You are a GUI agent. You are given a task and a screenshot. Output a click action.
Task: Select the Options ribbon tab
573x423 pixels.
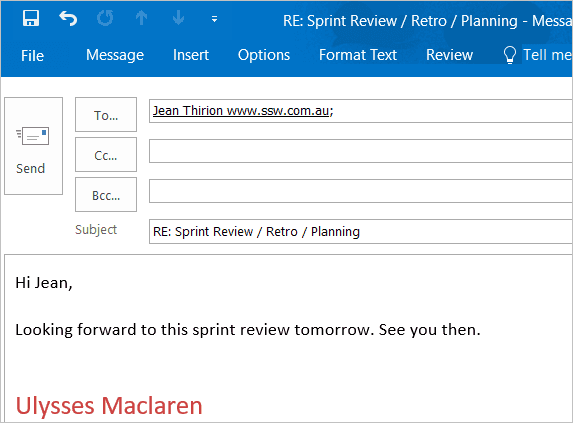tap(264, 55)
